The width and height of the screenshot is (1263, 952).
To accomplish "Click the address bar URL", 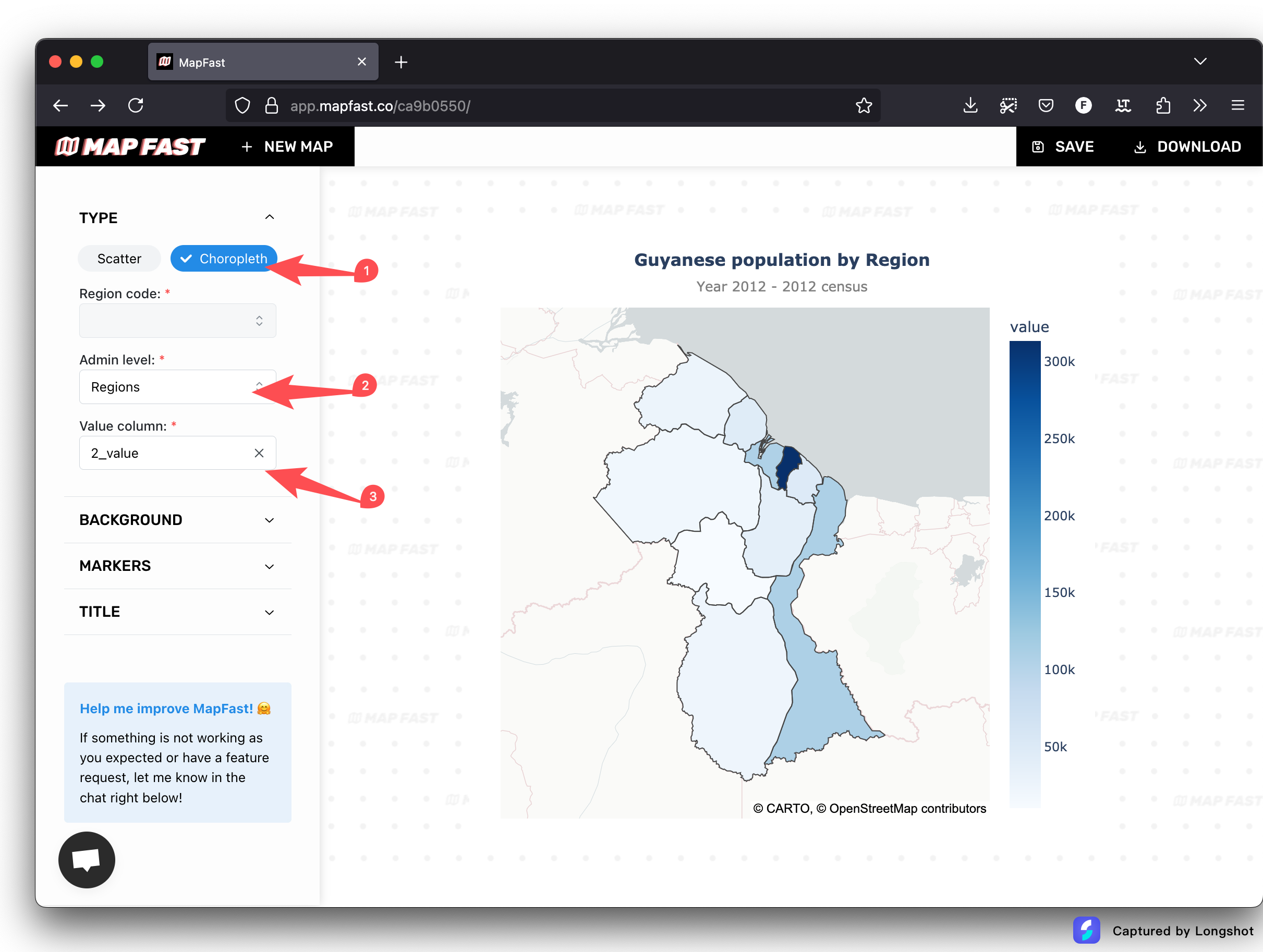I will click(x=380, y=106).
